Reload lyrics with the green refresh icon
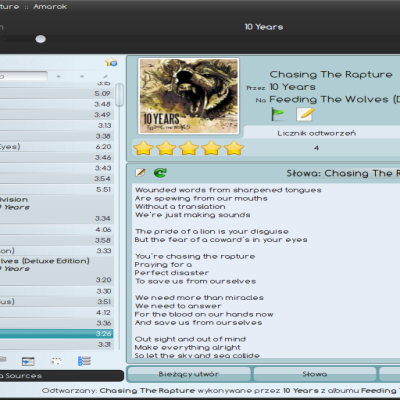 pos(160,172)
